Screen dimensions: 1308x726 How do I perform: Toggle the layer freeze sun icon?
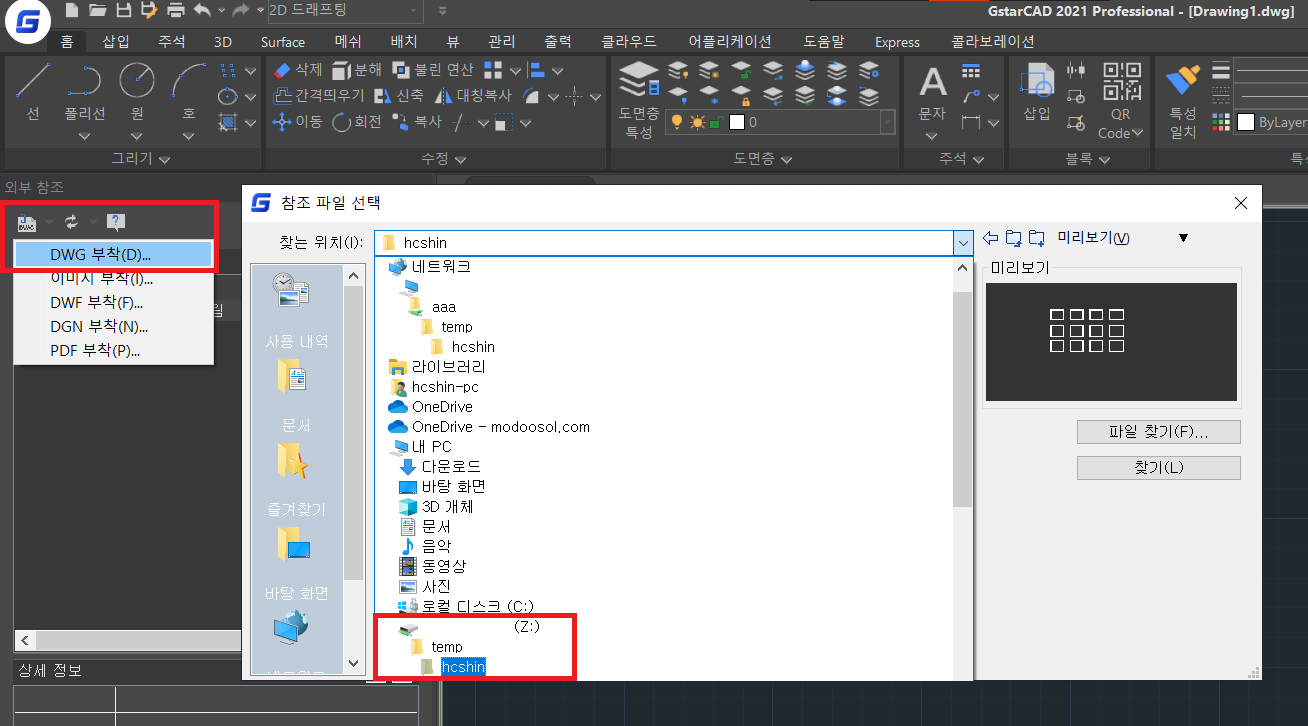pos(697,122)
